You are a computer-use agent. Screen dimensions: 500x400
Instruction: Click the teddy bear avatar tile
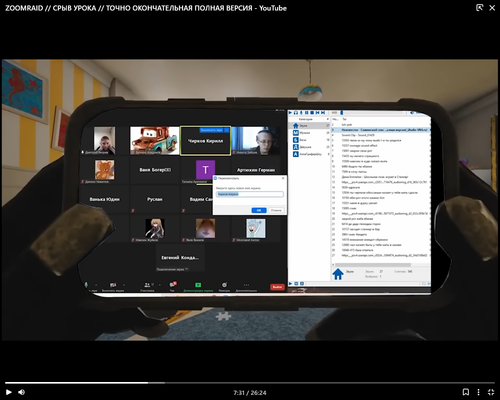(104, 170)
